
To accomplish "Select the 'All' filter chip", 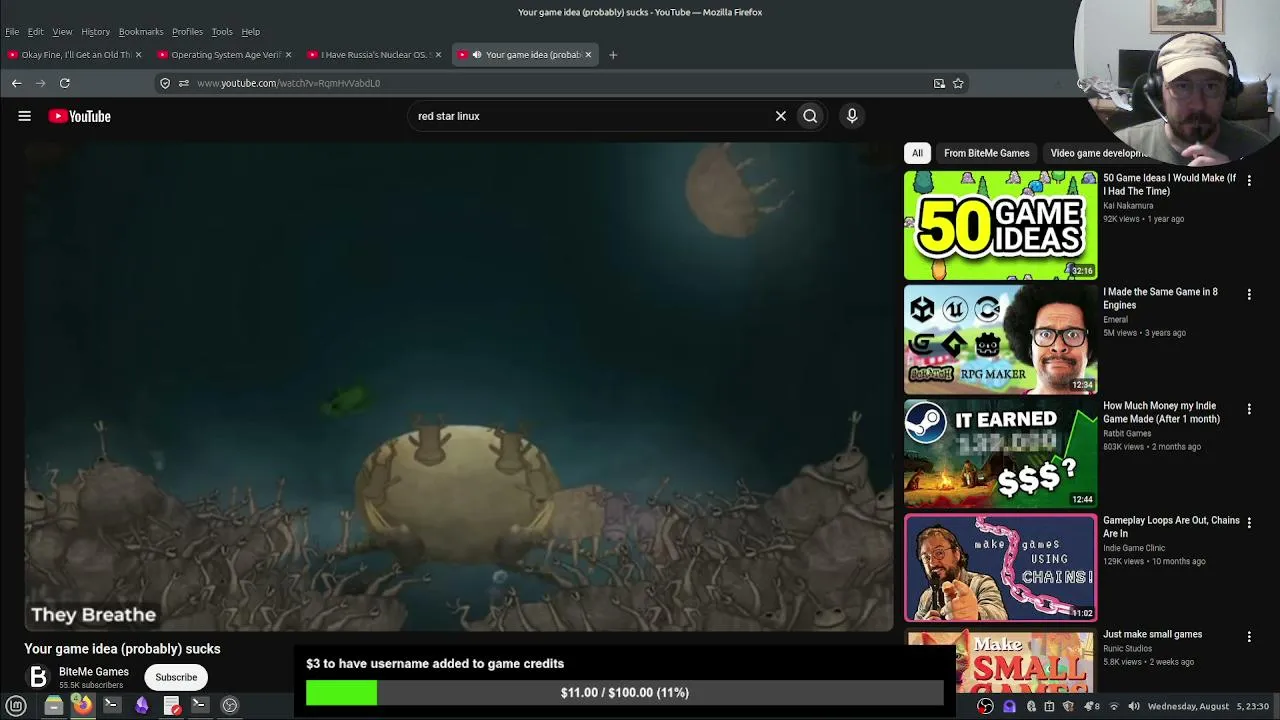I will [x=917, y=153].
